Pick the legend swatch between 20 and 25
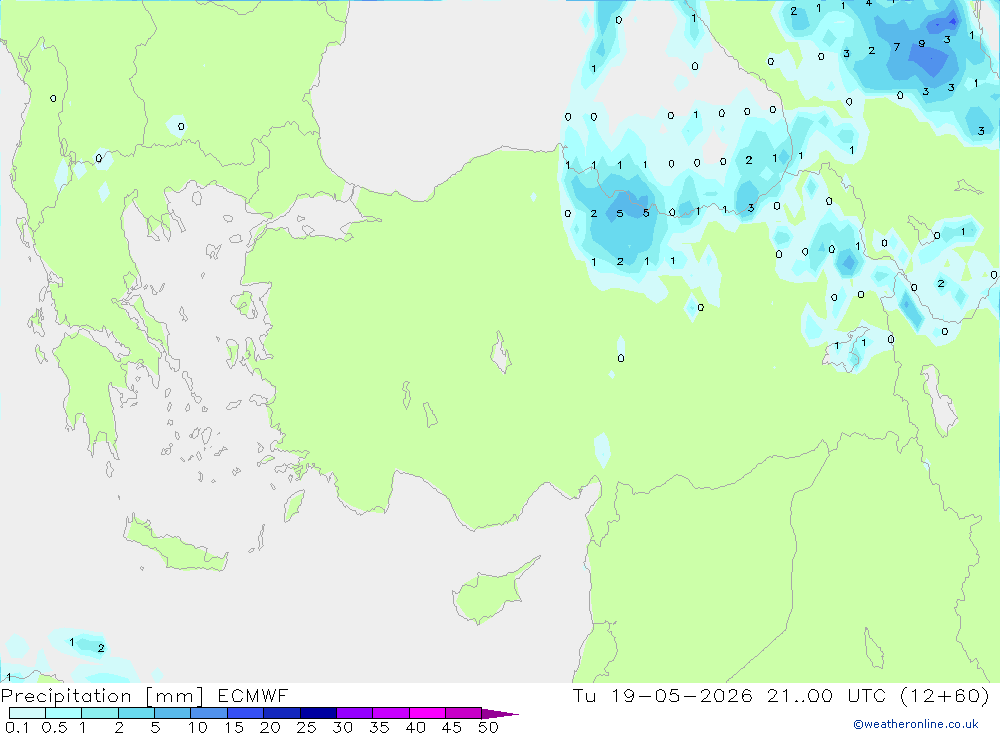 tap(282, 713)
